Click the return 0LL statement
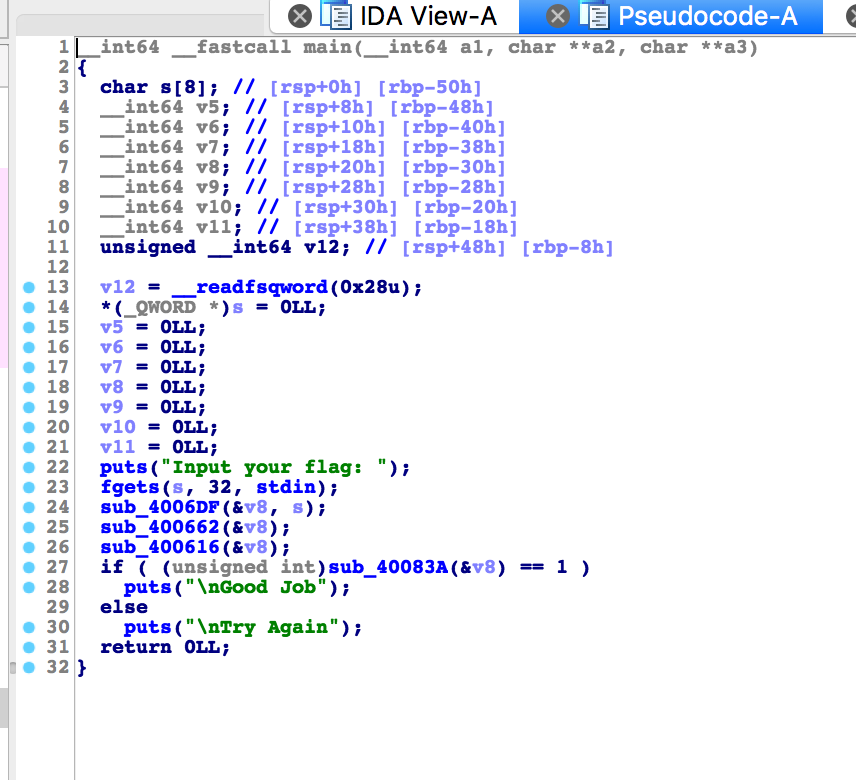 165,647
